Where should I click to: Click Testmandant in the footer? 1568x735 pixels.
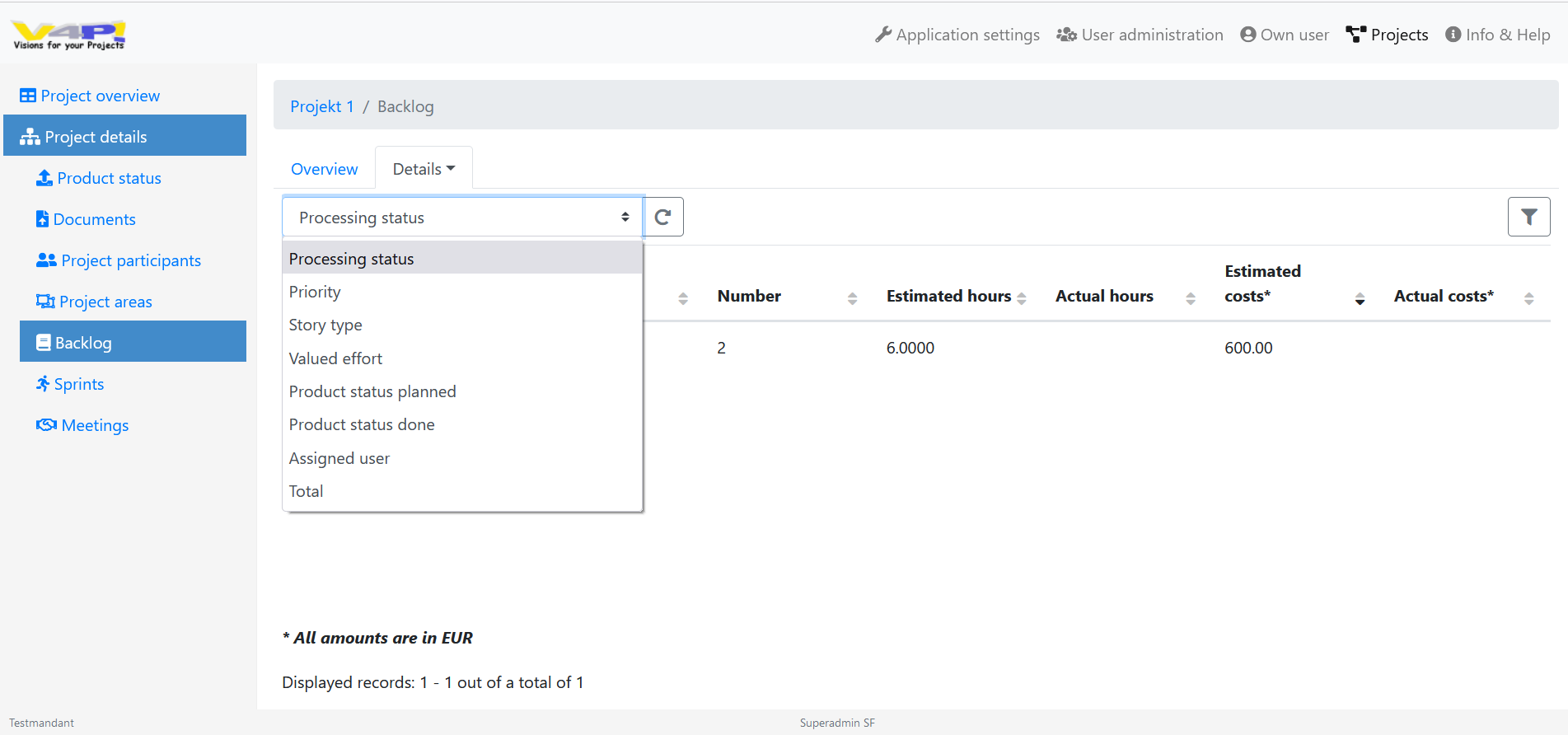41,723
